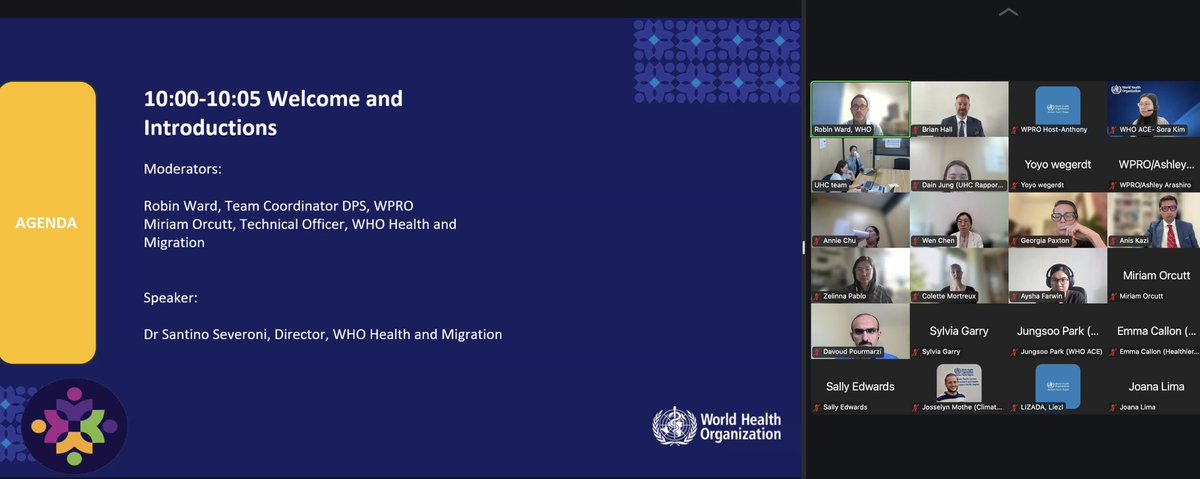Viewport: 1200px width, 479px height.
Task: Click 'Robin Ward, Team Coordinator DPS, WPRO' line
Action: (278, 205)
